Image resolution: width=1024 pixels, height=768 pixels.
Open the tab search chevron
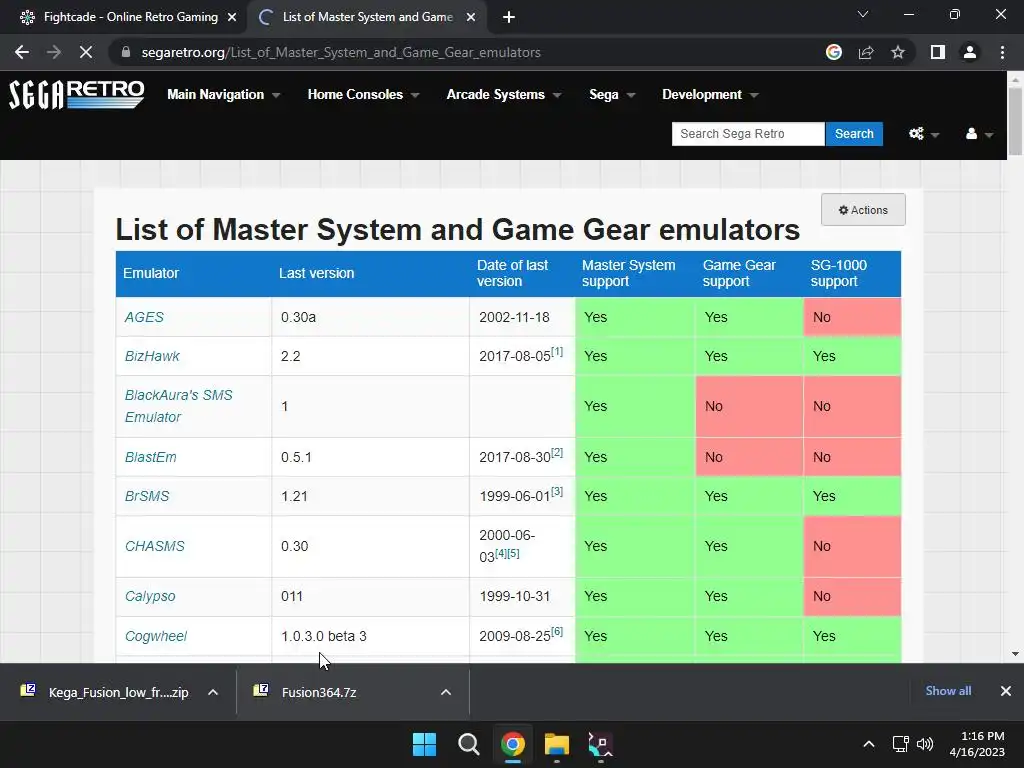coord(863,14)
